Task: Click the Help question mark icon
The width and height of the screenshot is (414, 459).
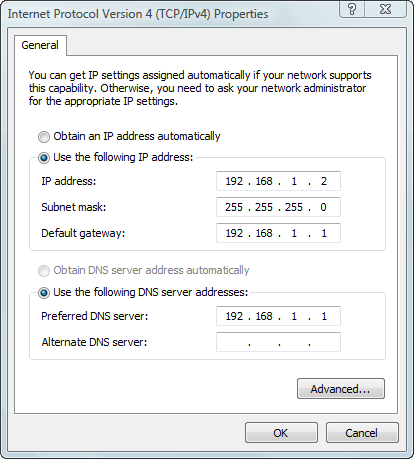Action: pyautogui.click(x=352, y=9)
